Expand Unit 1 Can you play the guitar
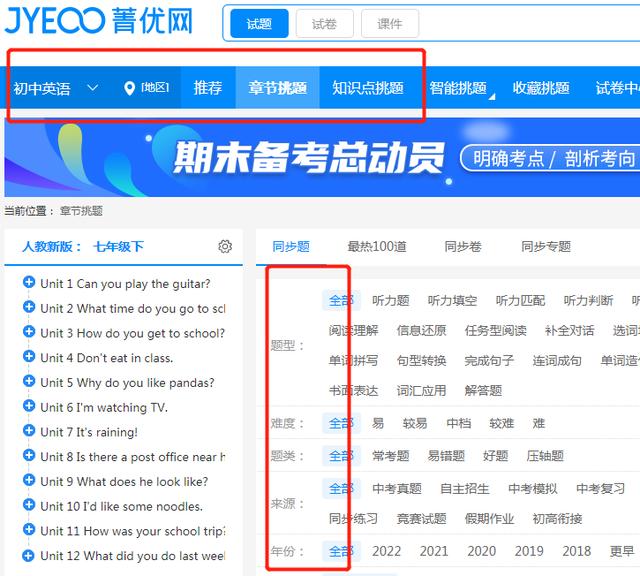The height and width of the screenshot is (576, 640). (29, 282)
